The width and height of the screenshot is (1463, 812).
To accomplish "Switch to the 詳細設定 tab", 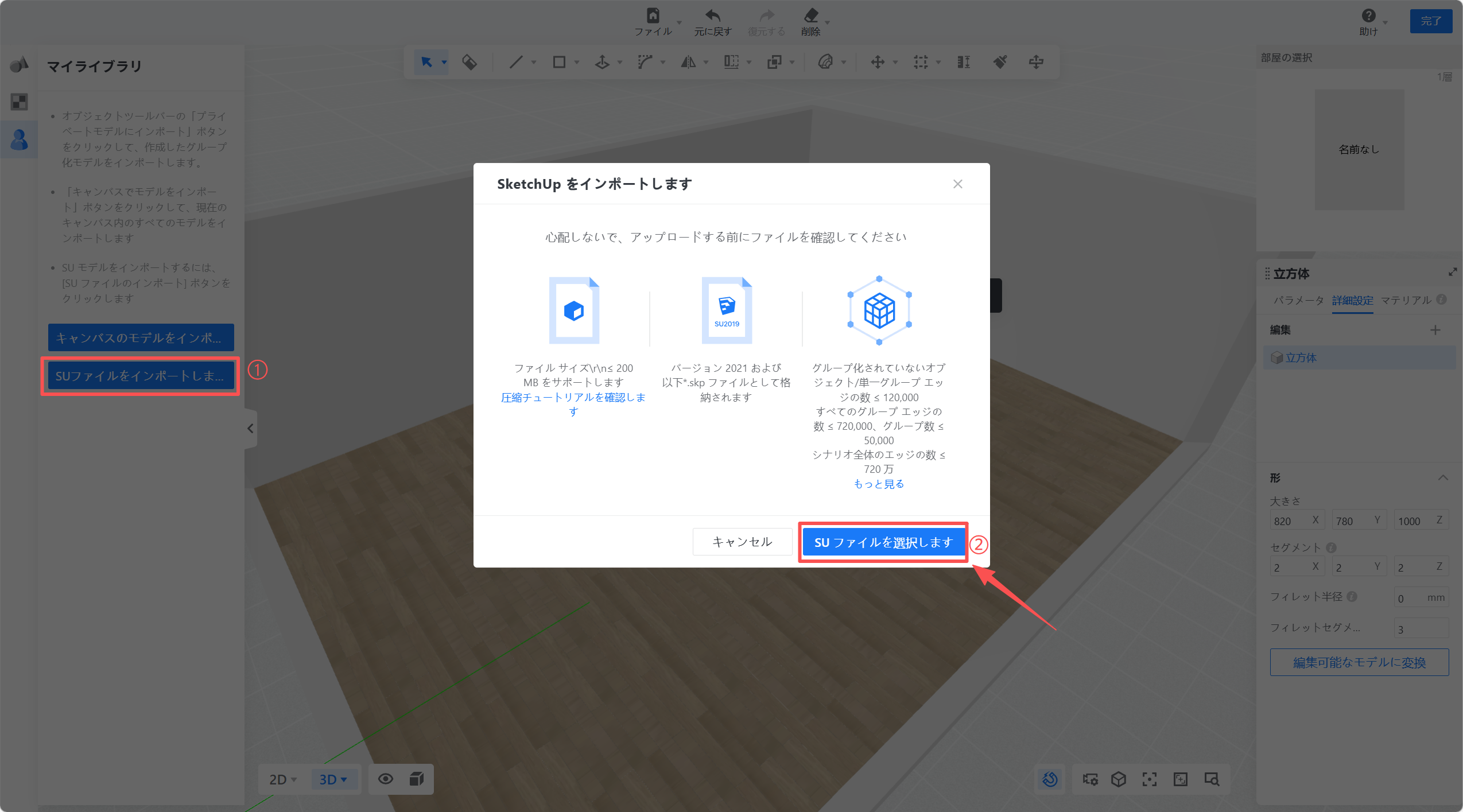I will tap(1352, 300).
